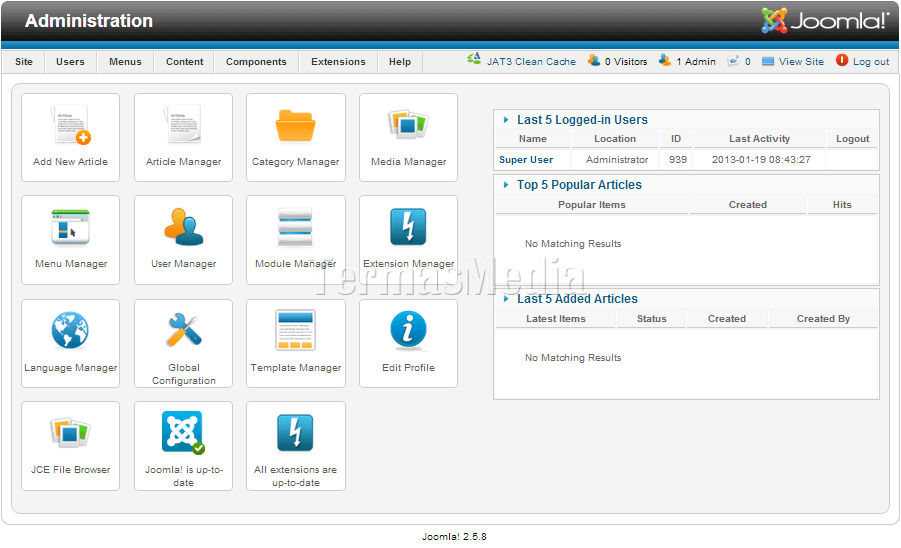
Task: Click the Joomla! logo
Action: (825, 21)
